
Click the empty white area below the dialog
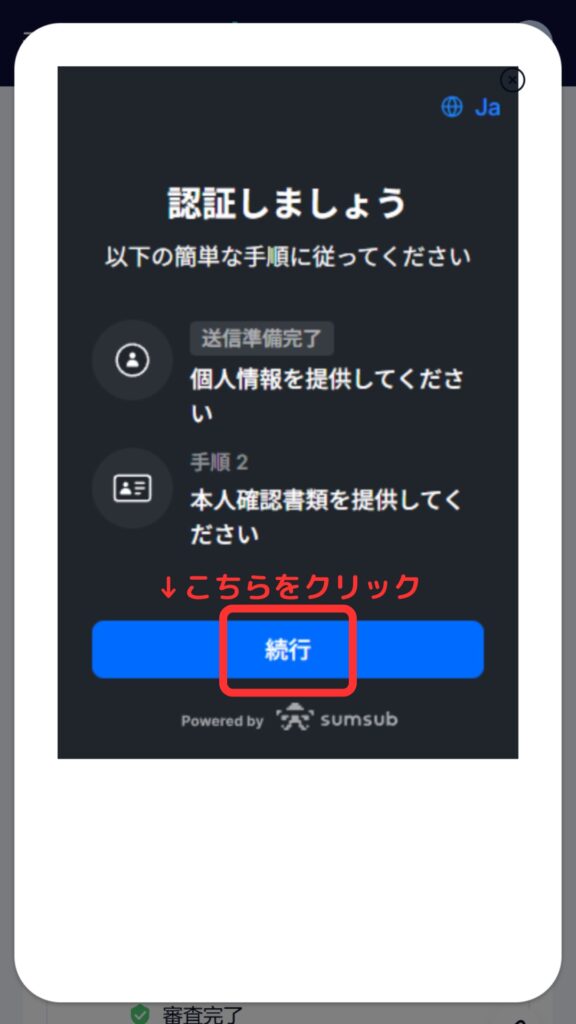point(288,875)
